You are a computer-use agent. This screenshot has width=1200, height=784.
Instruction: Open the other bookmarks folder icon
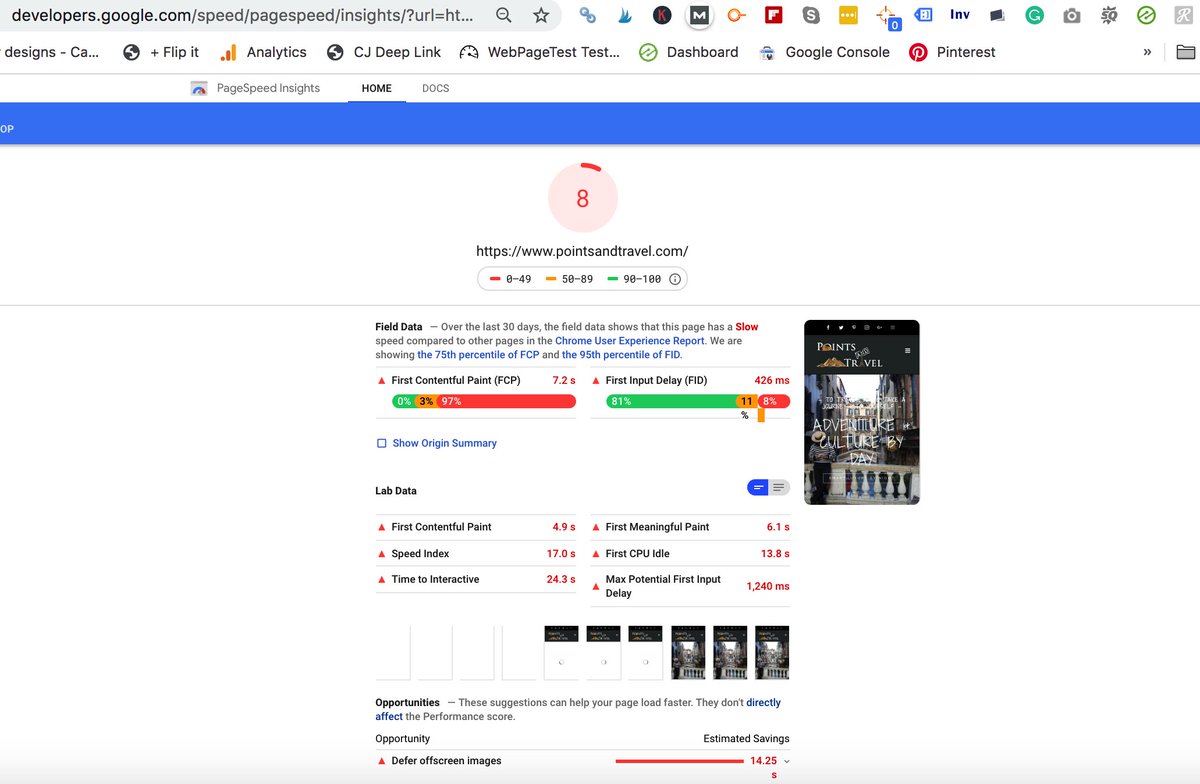click(1186, 52)
